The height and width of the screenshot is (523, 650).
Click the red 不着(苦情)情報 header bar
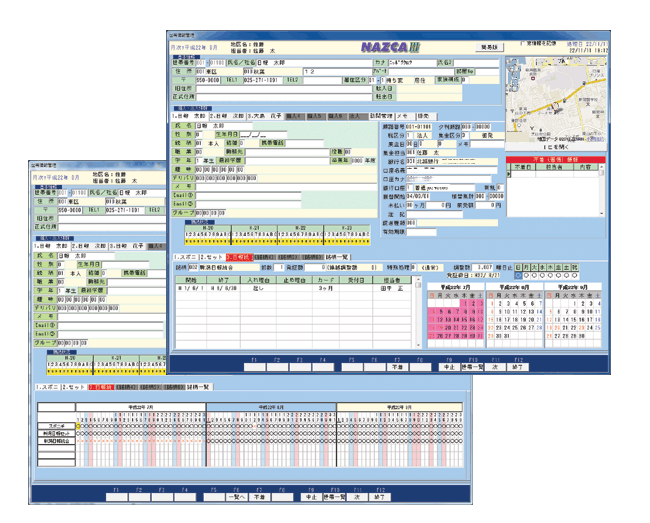[555, 160]
